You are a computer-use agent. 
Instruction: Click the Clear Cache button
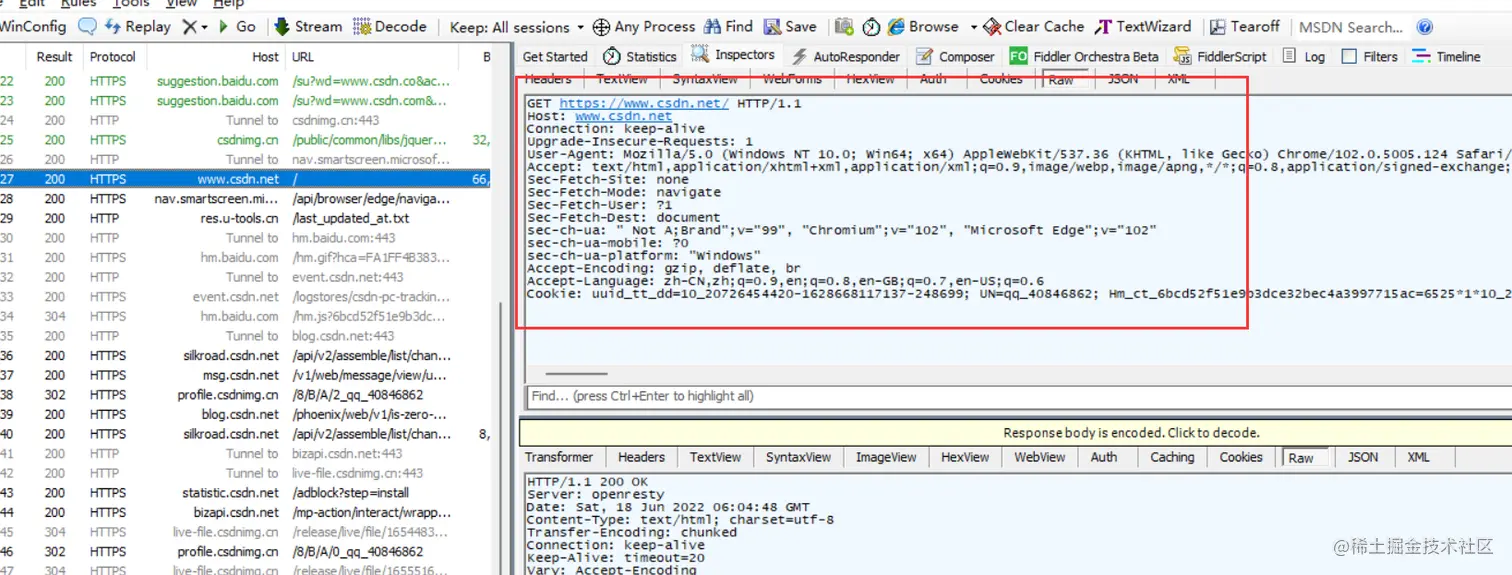(1034, 27)
